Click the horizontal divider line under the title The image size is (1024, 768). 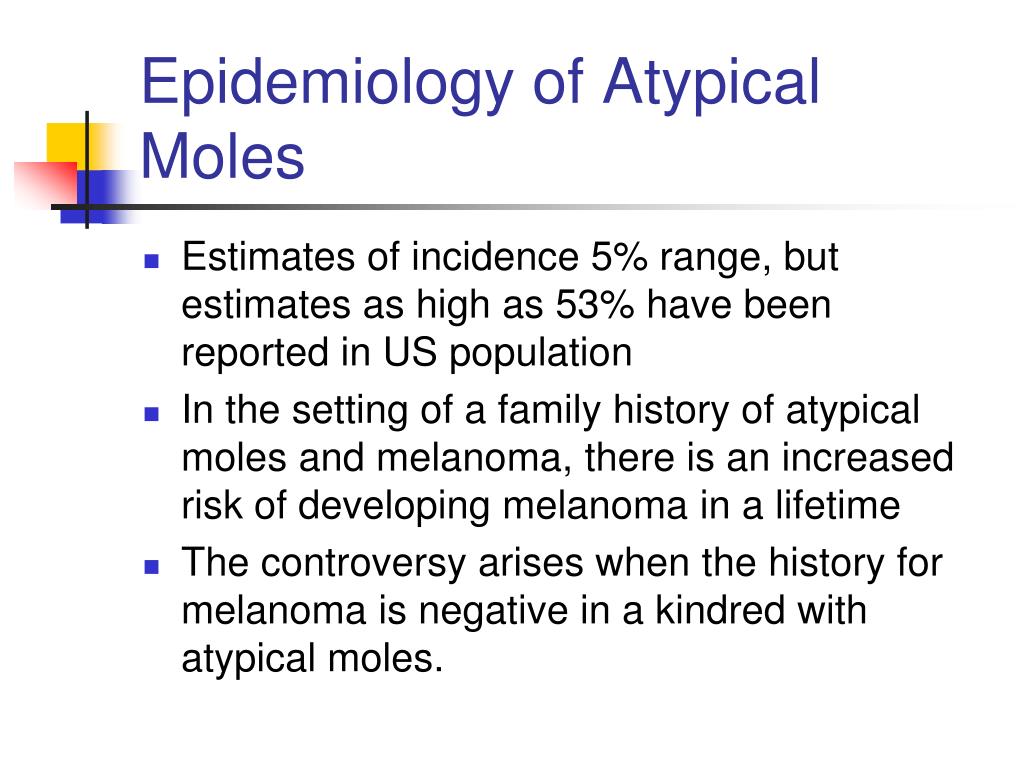pos(522,207)
